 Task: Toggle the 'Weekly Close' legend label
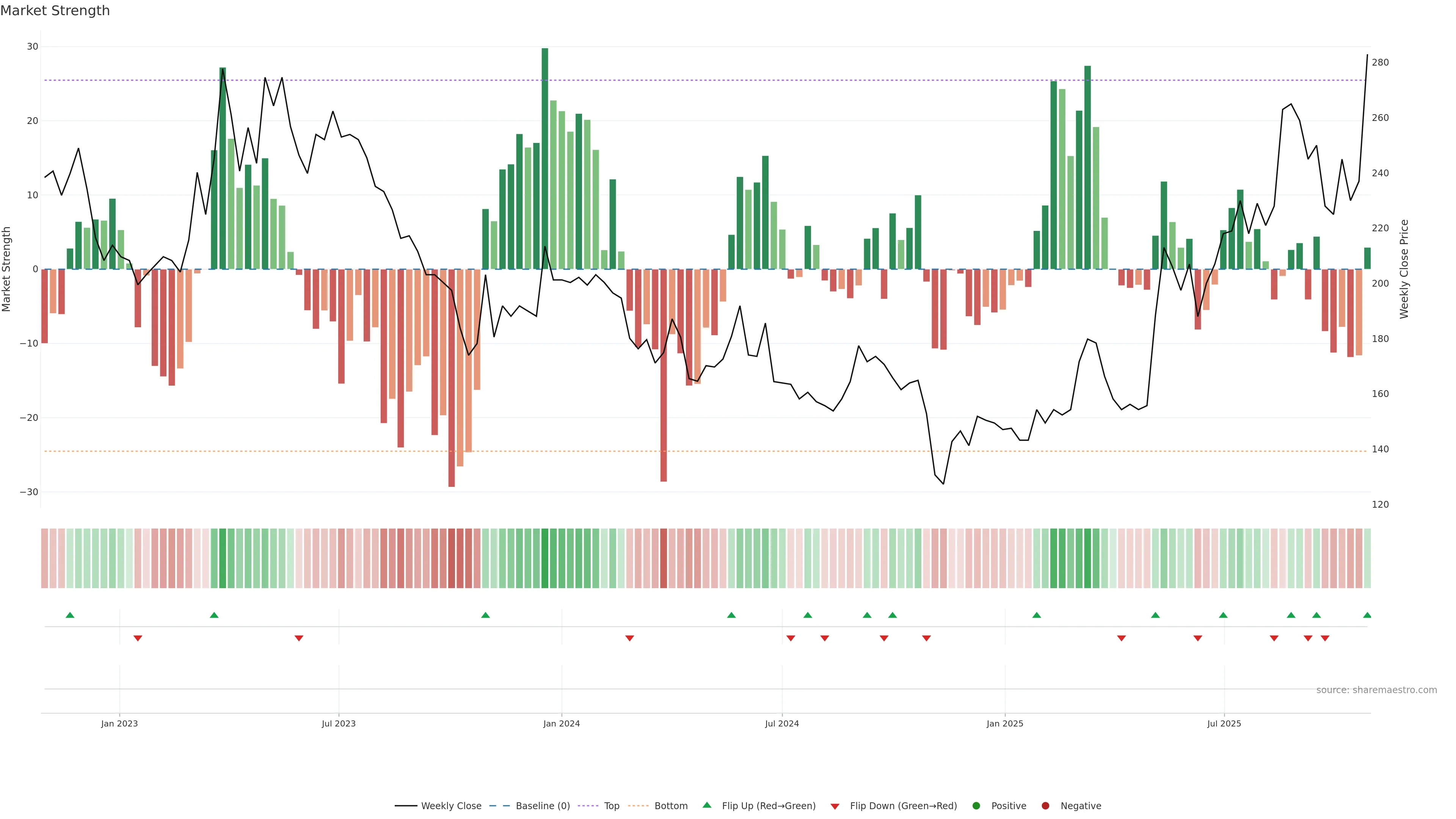[x=451, y=805]
